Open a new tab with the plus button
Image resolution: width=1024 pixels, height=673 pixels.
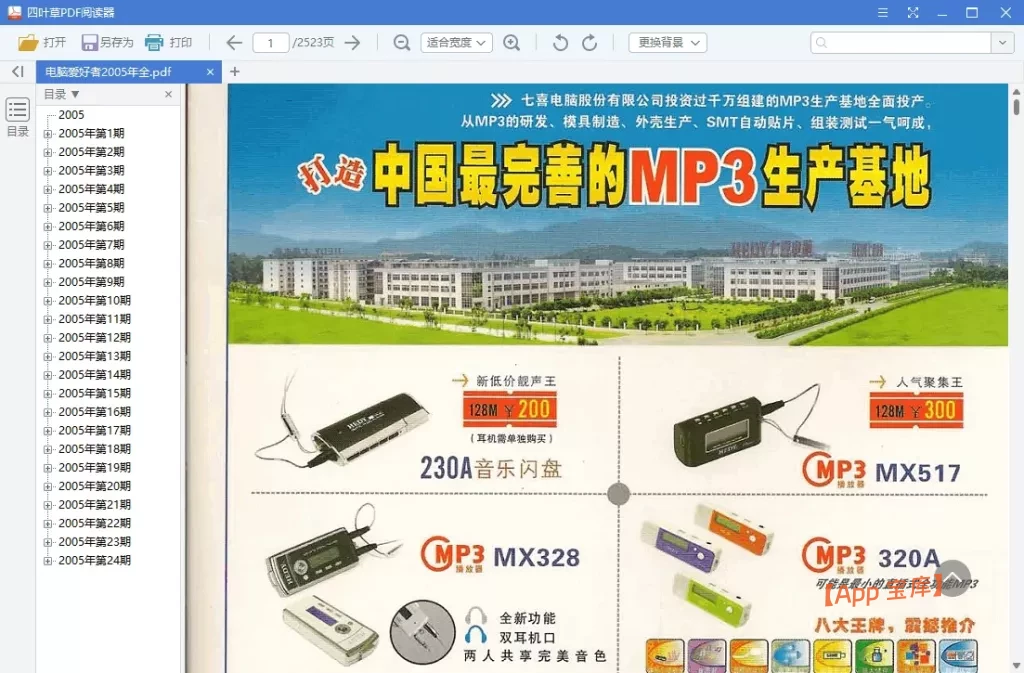pyautogui.click(x=233, y=72)
